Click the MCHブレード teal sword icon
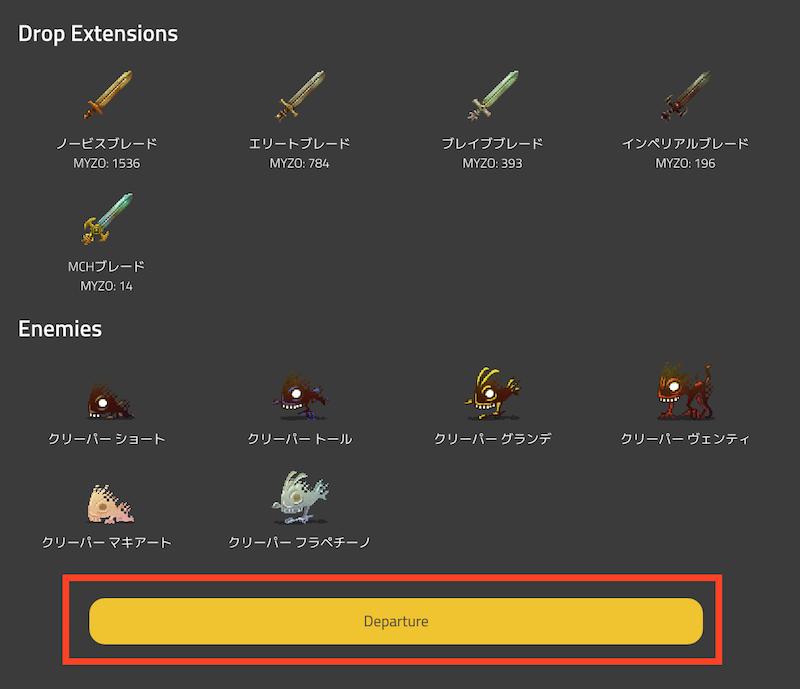Viewport: 800px width, 689px height. pyautogui.click(x=107, y=218)
